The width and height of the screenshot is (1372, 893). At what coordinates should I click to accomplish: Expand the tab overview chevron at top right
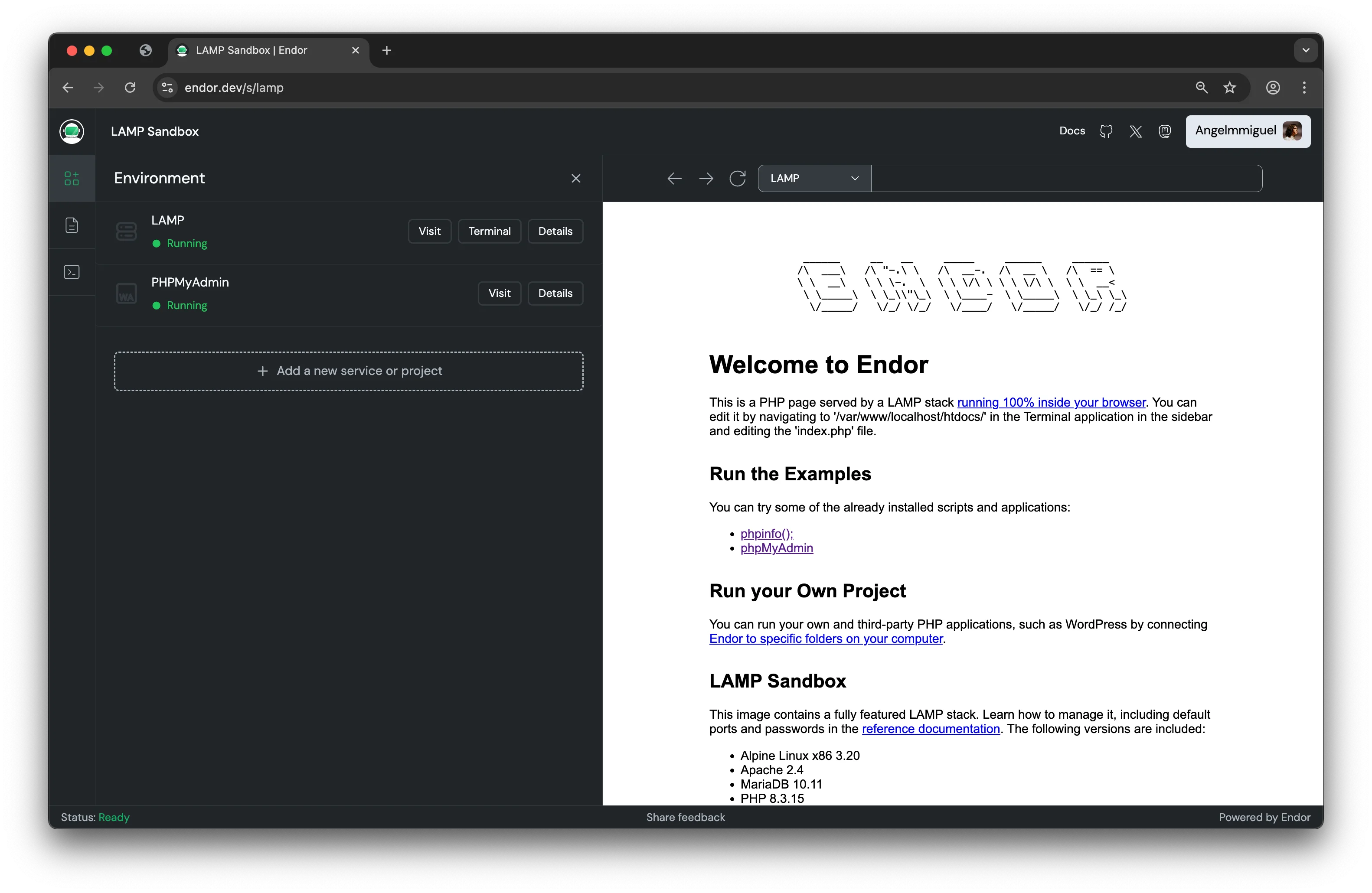point(1305,50)
